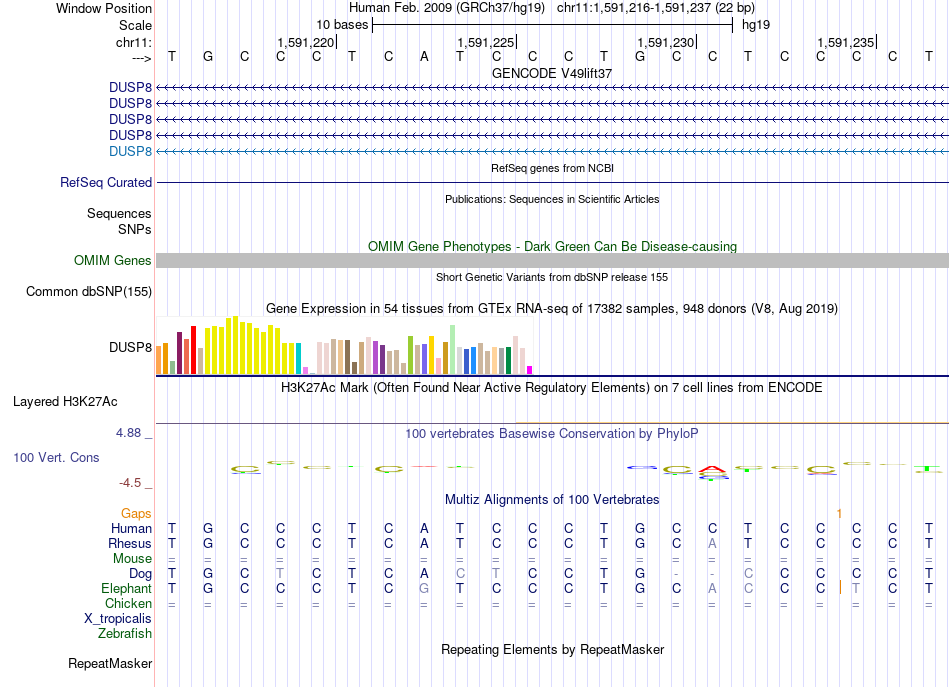Click the gray OMIM Genes bar
950x687 pixels.
552,261
